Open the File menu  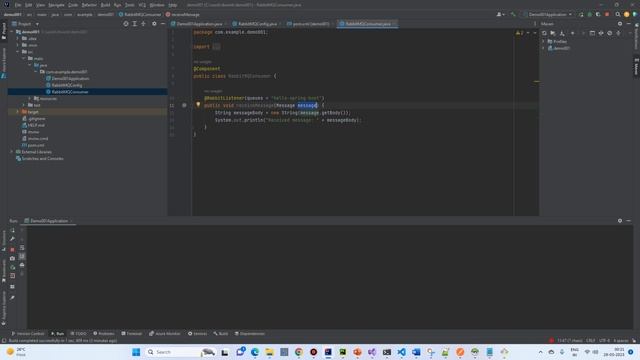pos(18,5)
